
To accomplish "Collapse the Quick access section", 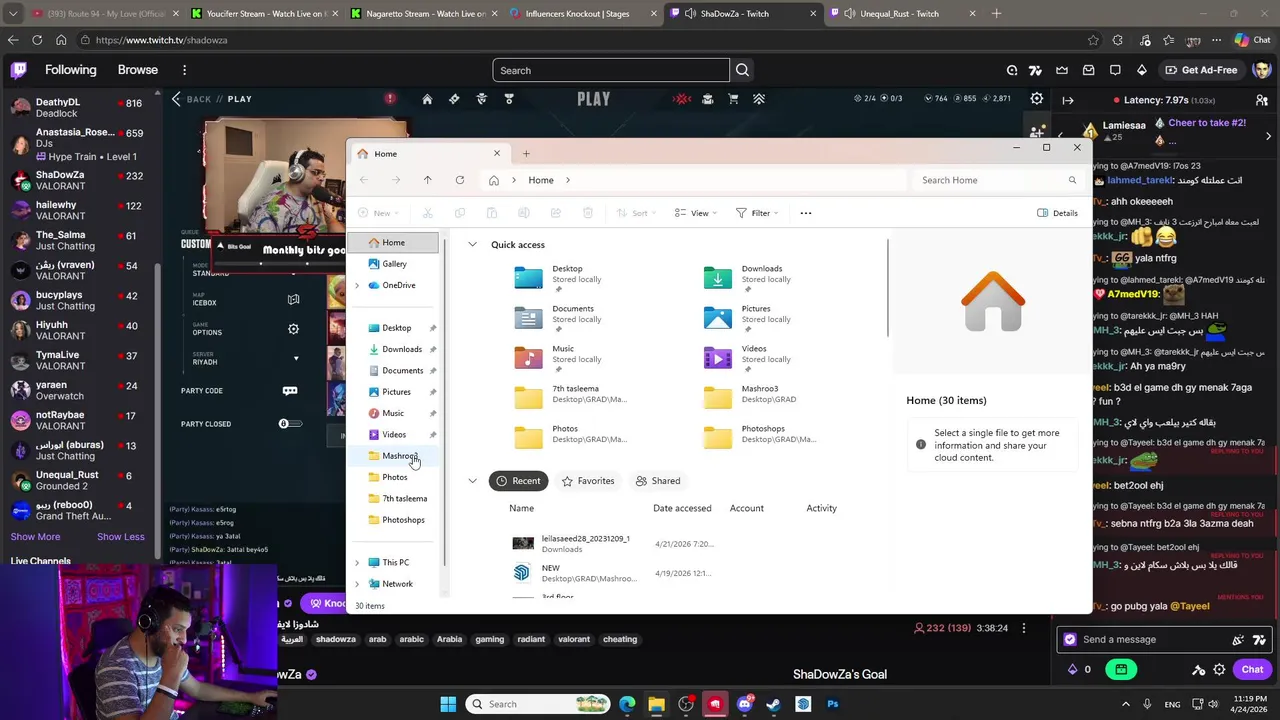I will click(472, 245).
